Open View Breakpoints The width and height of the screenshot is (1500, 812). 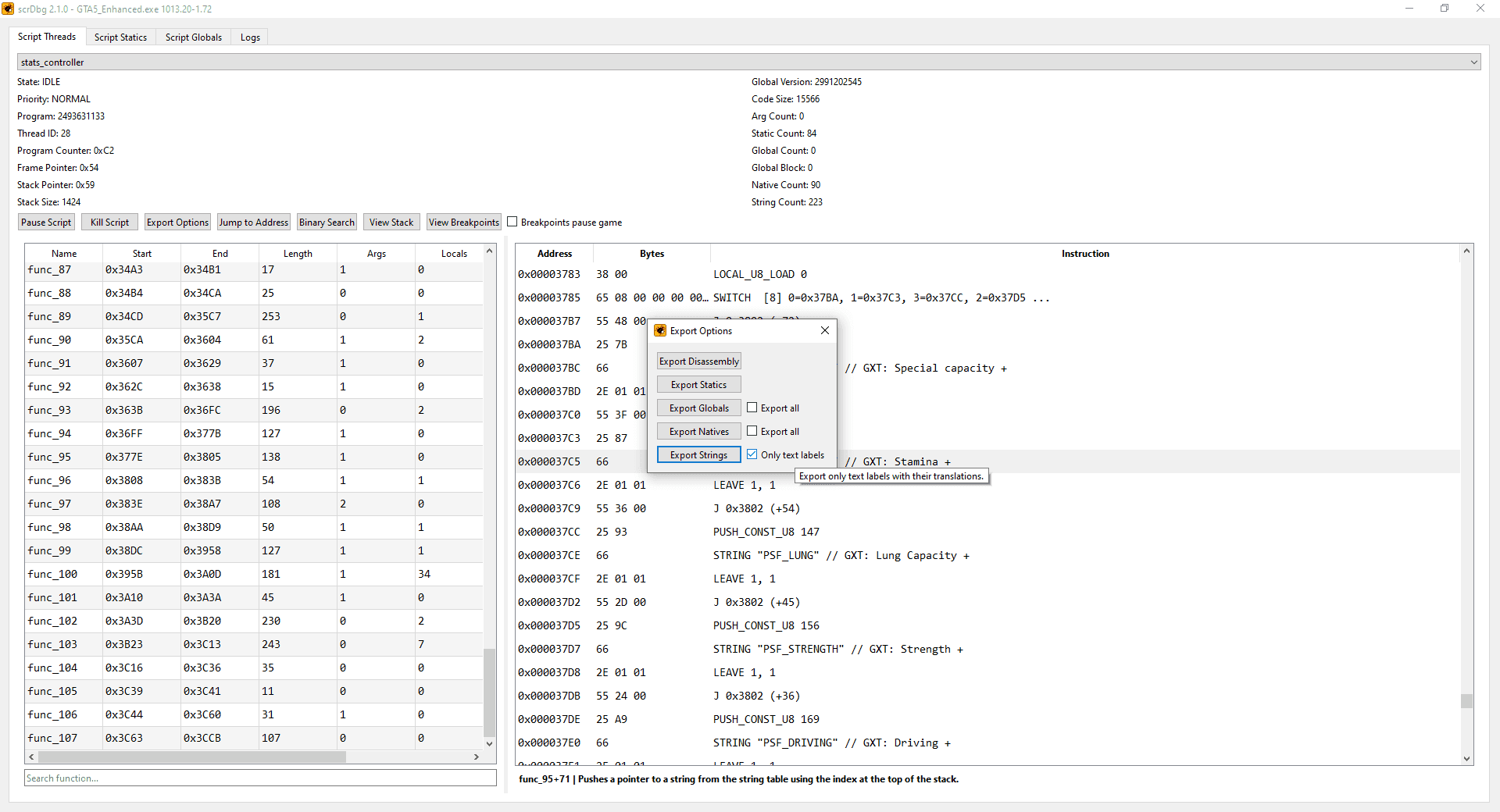pos(463,222)
